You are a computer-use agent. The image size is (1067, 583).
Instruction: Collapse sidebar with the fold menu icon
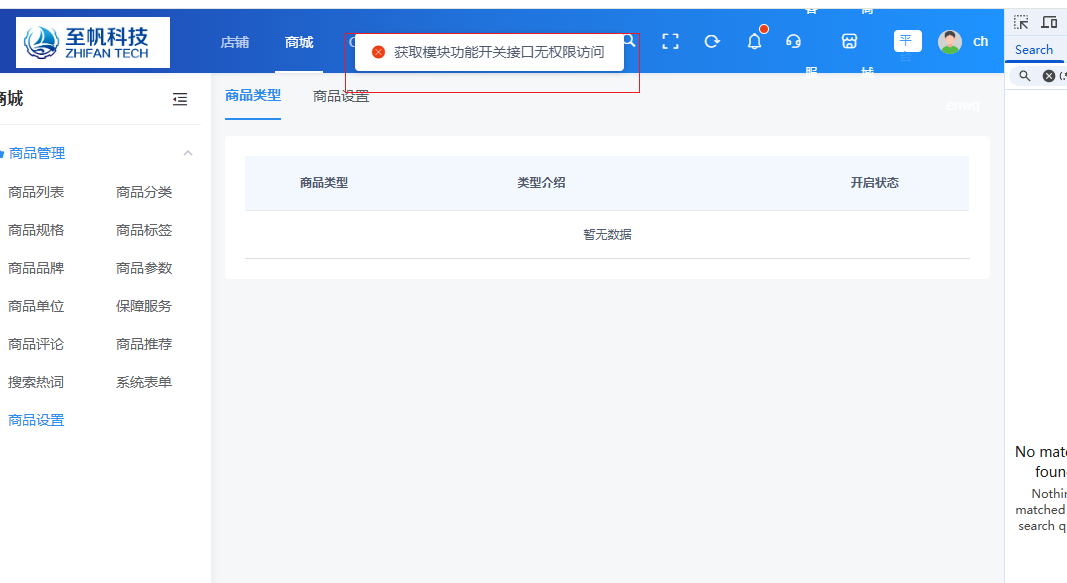[x=180, y=99]
